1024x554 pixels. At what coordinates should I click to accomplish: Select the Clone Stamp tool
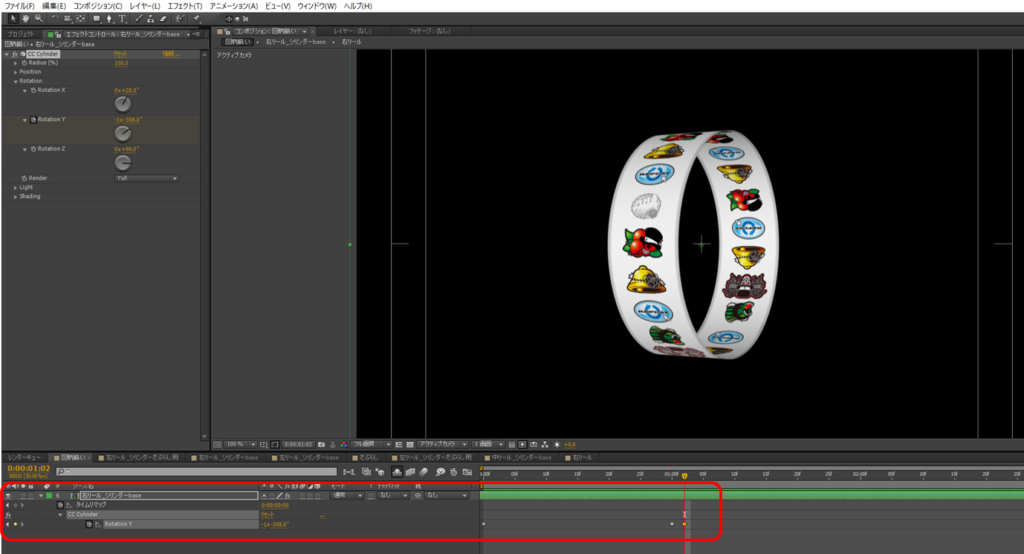click(151, 18)
